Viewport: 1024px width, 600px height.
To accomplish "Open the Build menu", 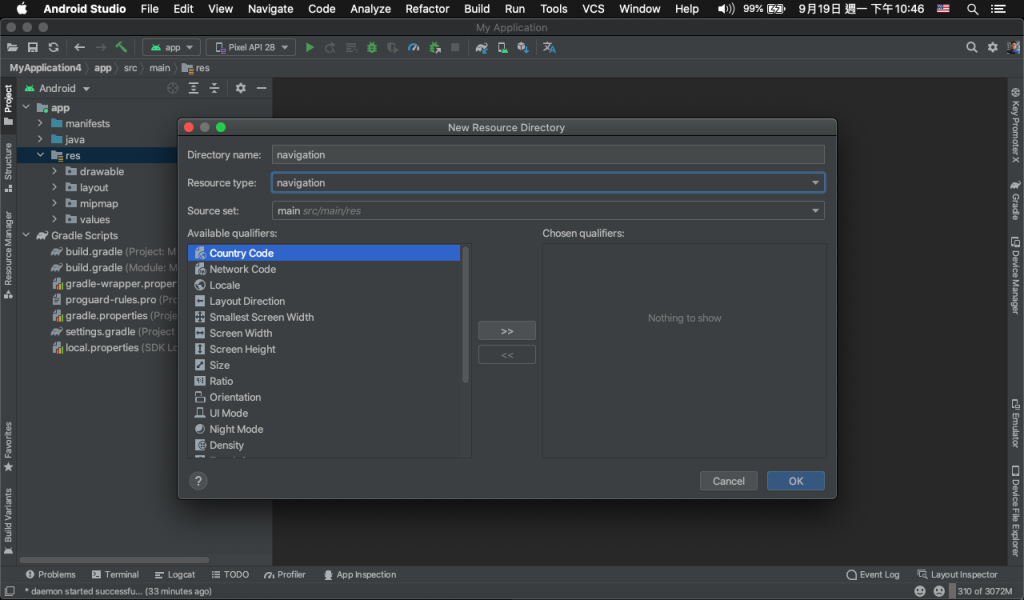I will tap(477, 9).
